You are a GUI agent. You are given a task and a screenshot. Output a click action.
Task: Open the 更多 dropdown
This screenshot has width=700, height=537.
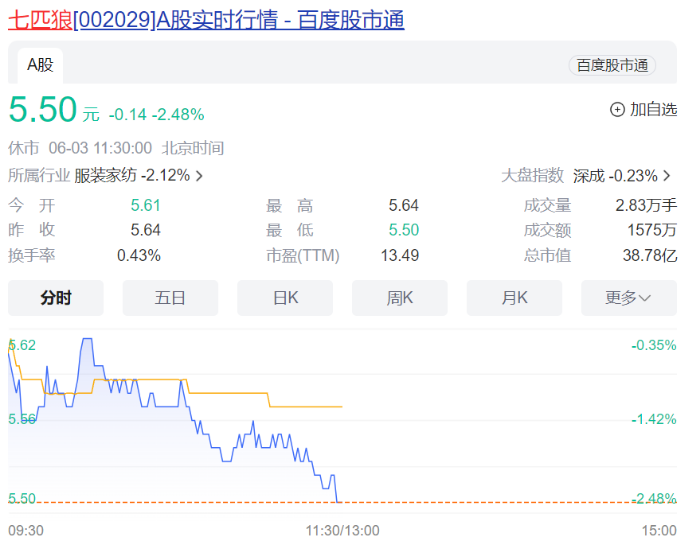point(629,298)
